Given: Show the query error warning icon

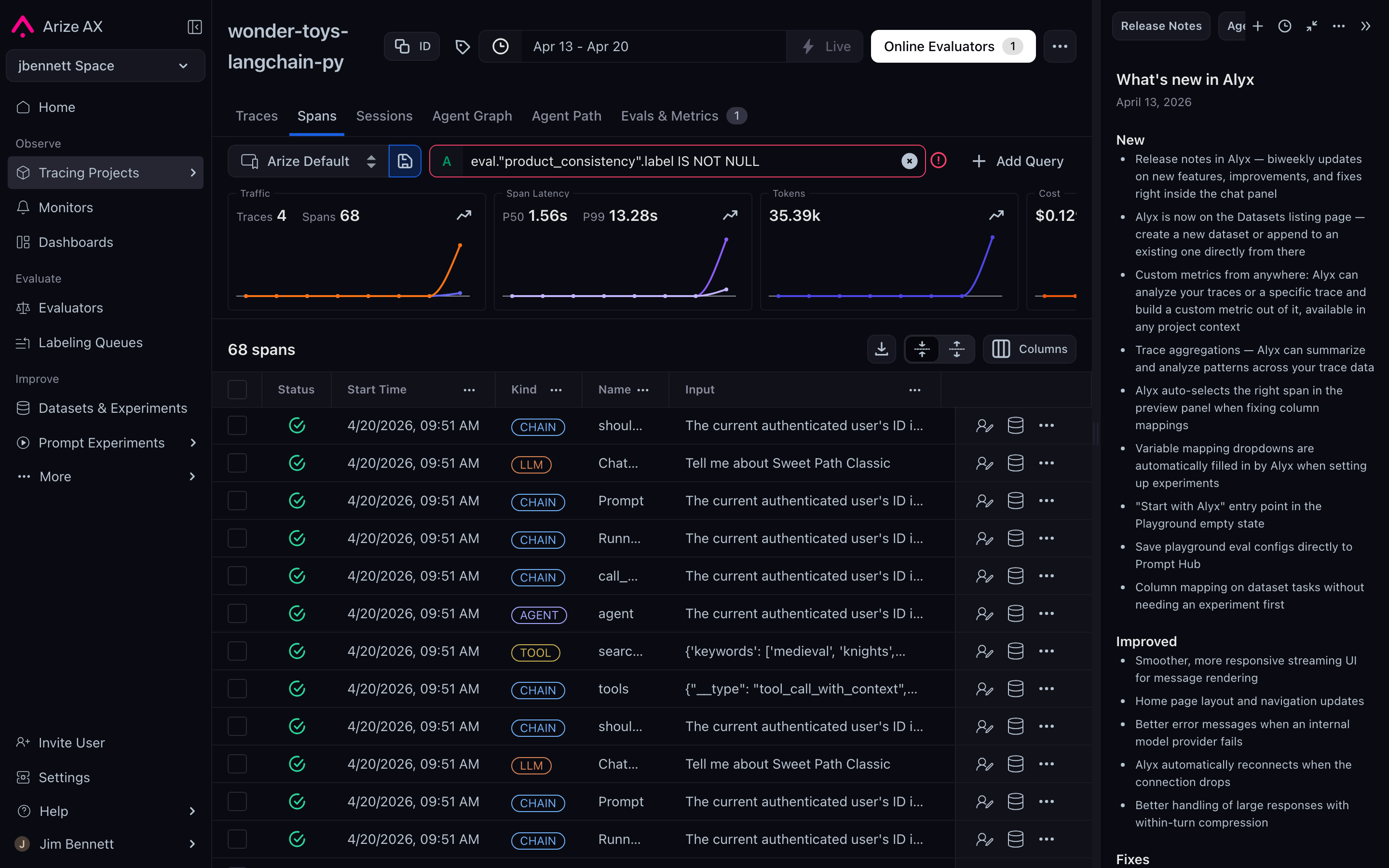Looking at the screenshot, I should [x=939, y=160].
